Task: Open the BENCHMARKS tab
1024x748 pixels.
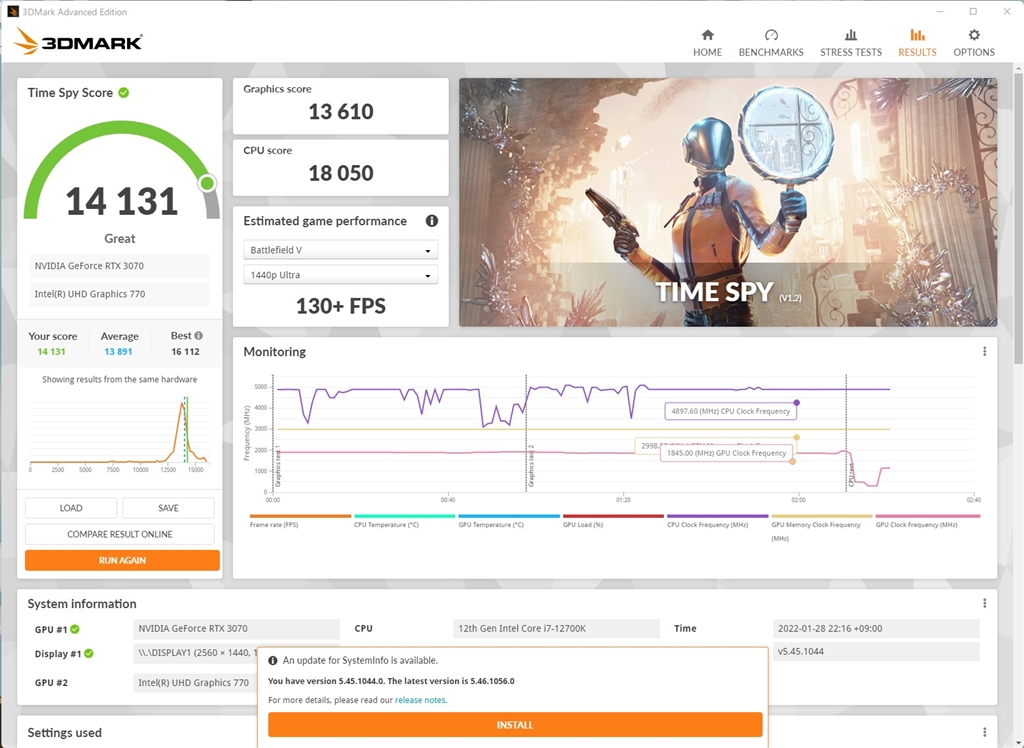Action: 771,43
